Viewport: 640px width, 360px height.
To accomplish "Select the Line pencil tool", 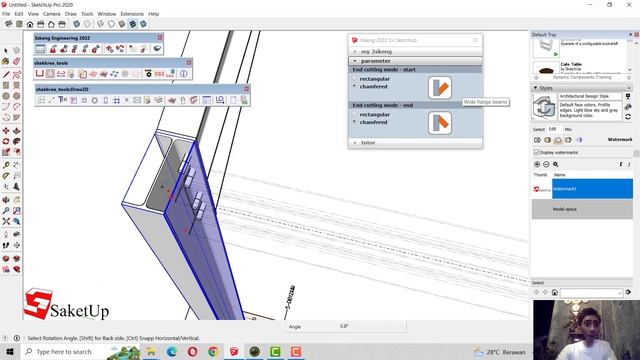I will pos(6,75).
